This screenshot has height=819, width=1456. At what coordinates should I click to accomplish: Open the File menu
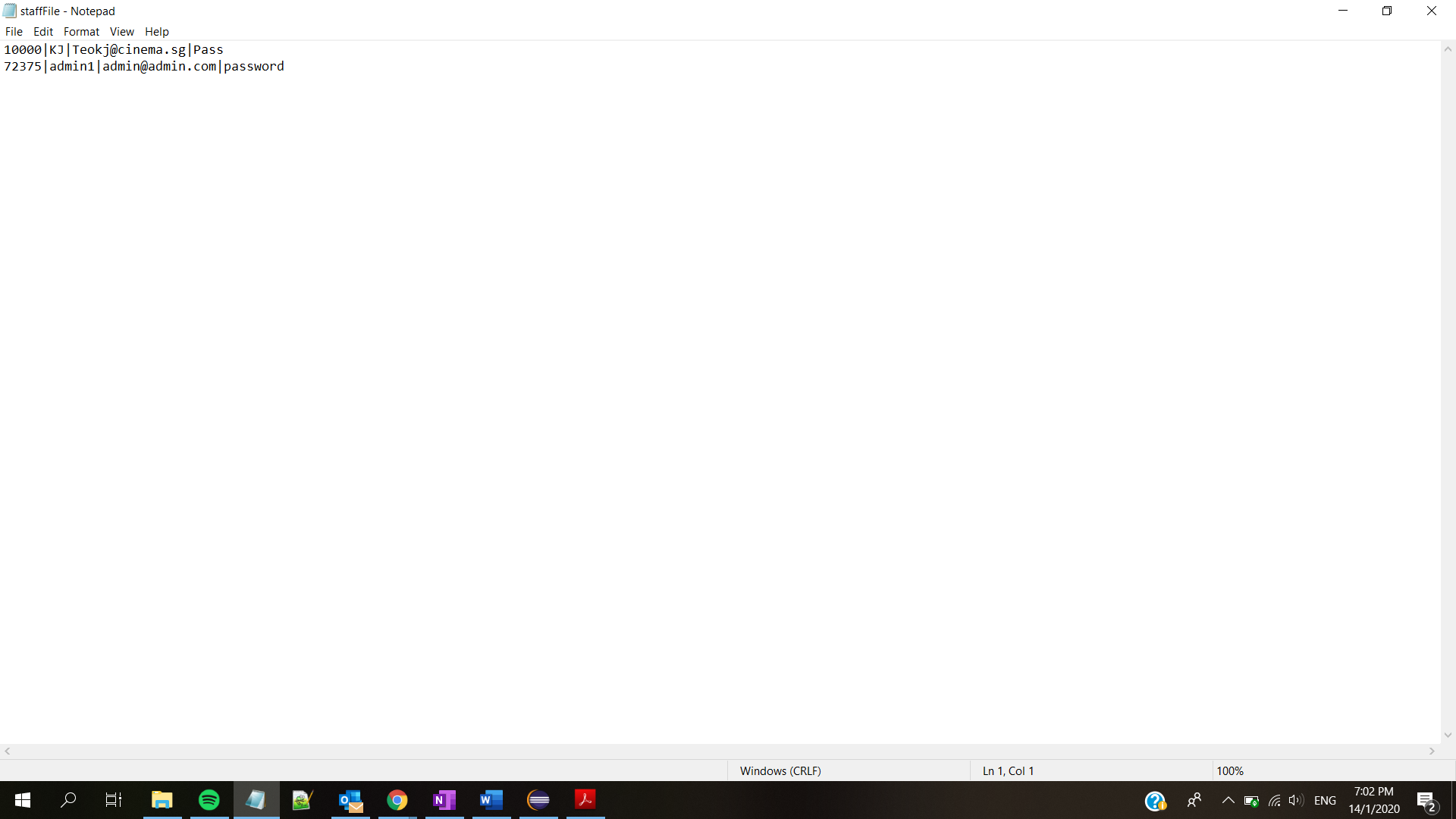pos(14,32)
